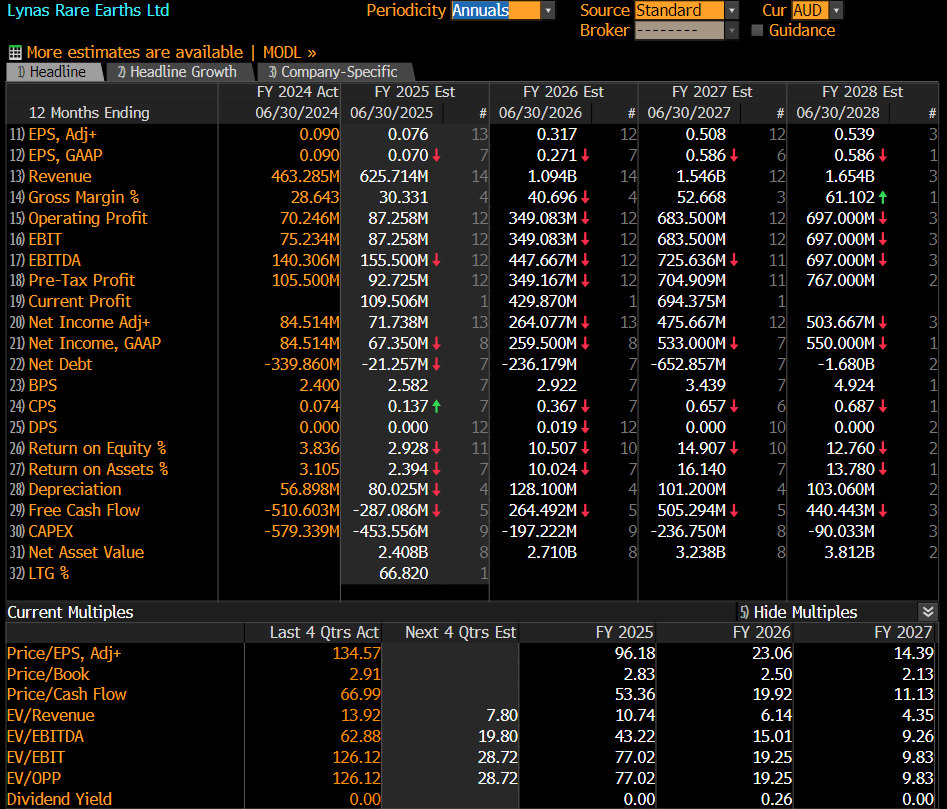Select the Net Income Adj+ row label
The width and height of the screenshot is (947, 809).
[89, 322]
